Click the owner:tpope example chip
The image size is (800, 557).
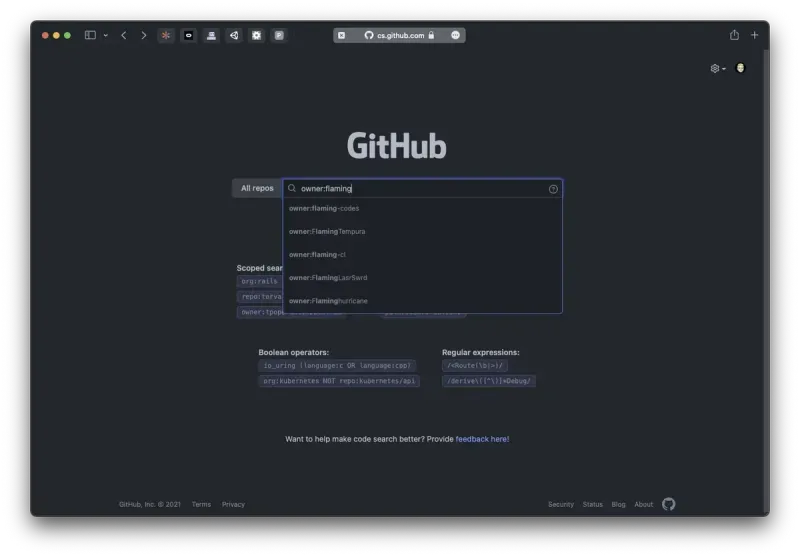tap(260, 312)
